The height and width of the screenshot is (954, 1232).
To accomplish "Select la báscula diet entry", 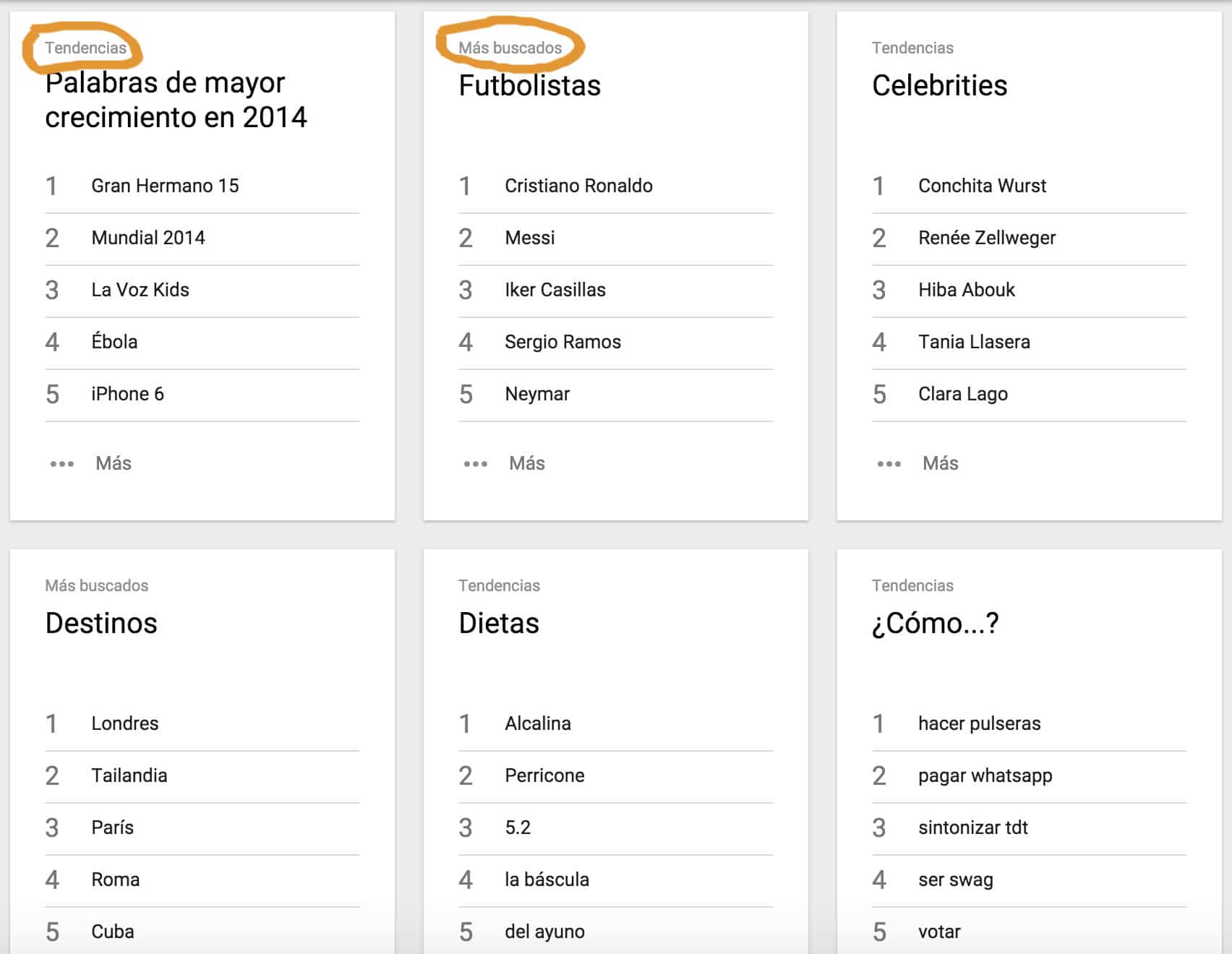I will click(547, 880).
